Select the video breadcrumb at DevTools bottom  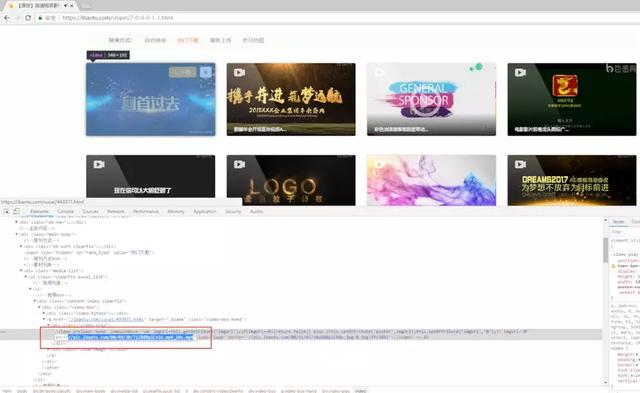pos(360,391)
